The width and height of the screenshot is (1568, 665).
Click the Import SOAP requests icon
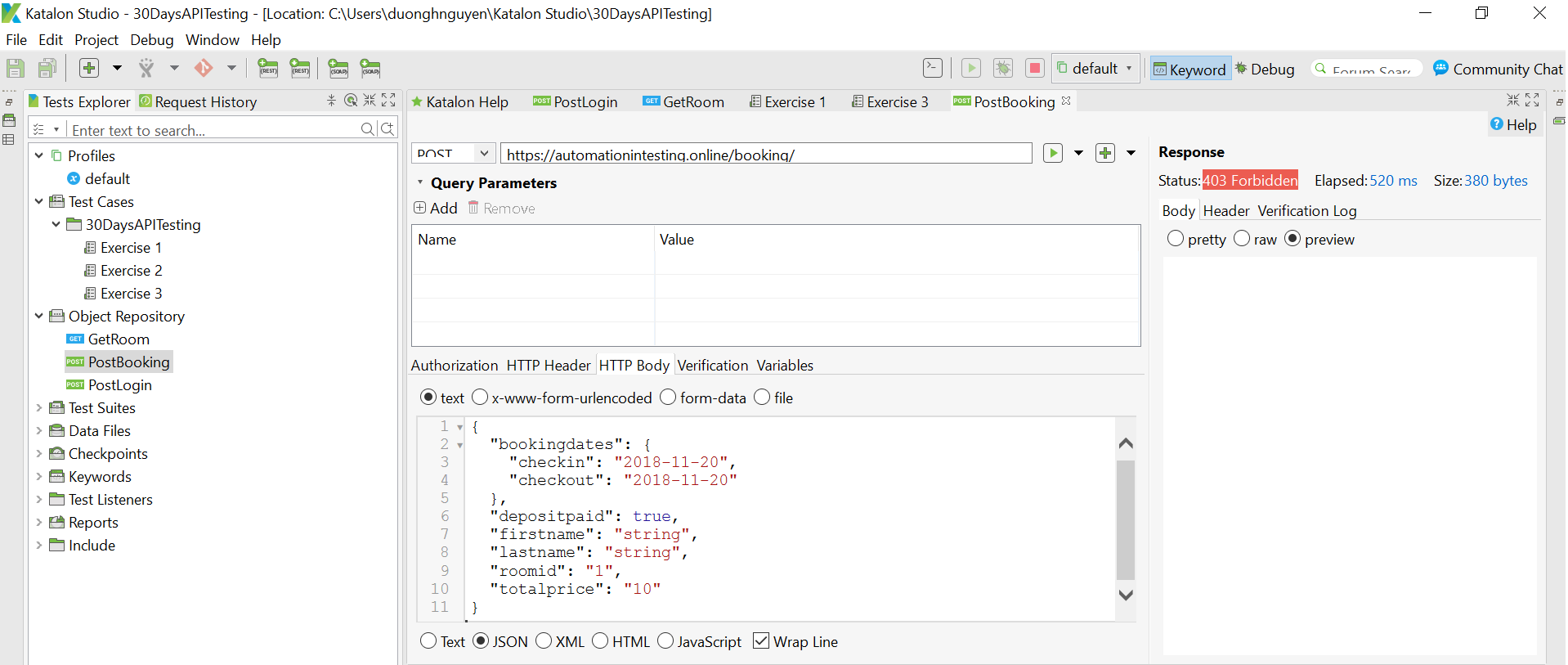[x=370, y=69]
